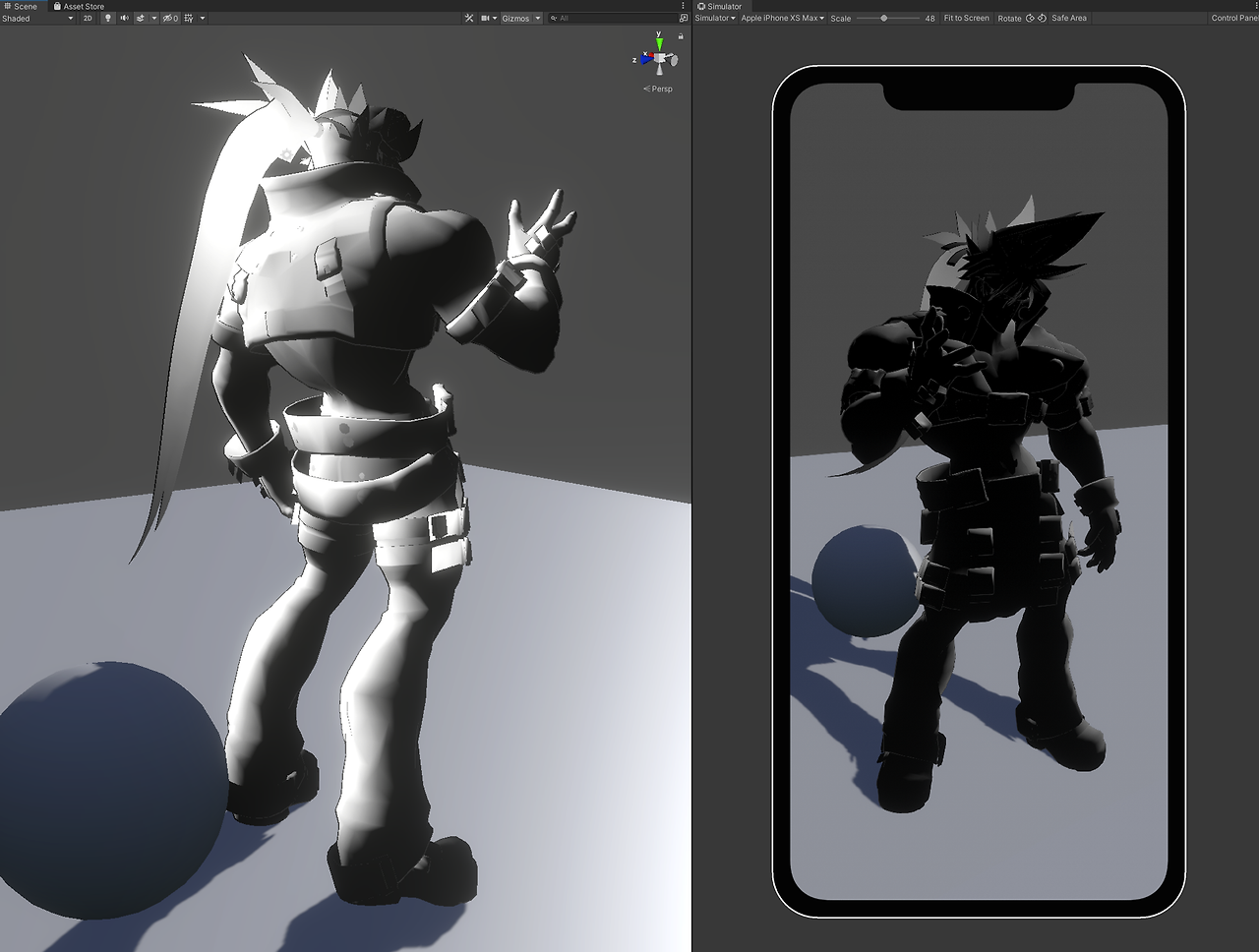Click the grey right cone of orientation gizmo

point(673,59)
